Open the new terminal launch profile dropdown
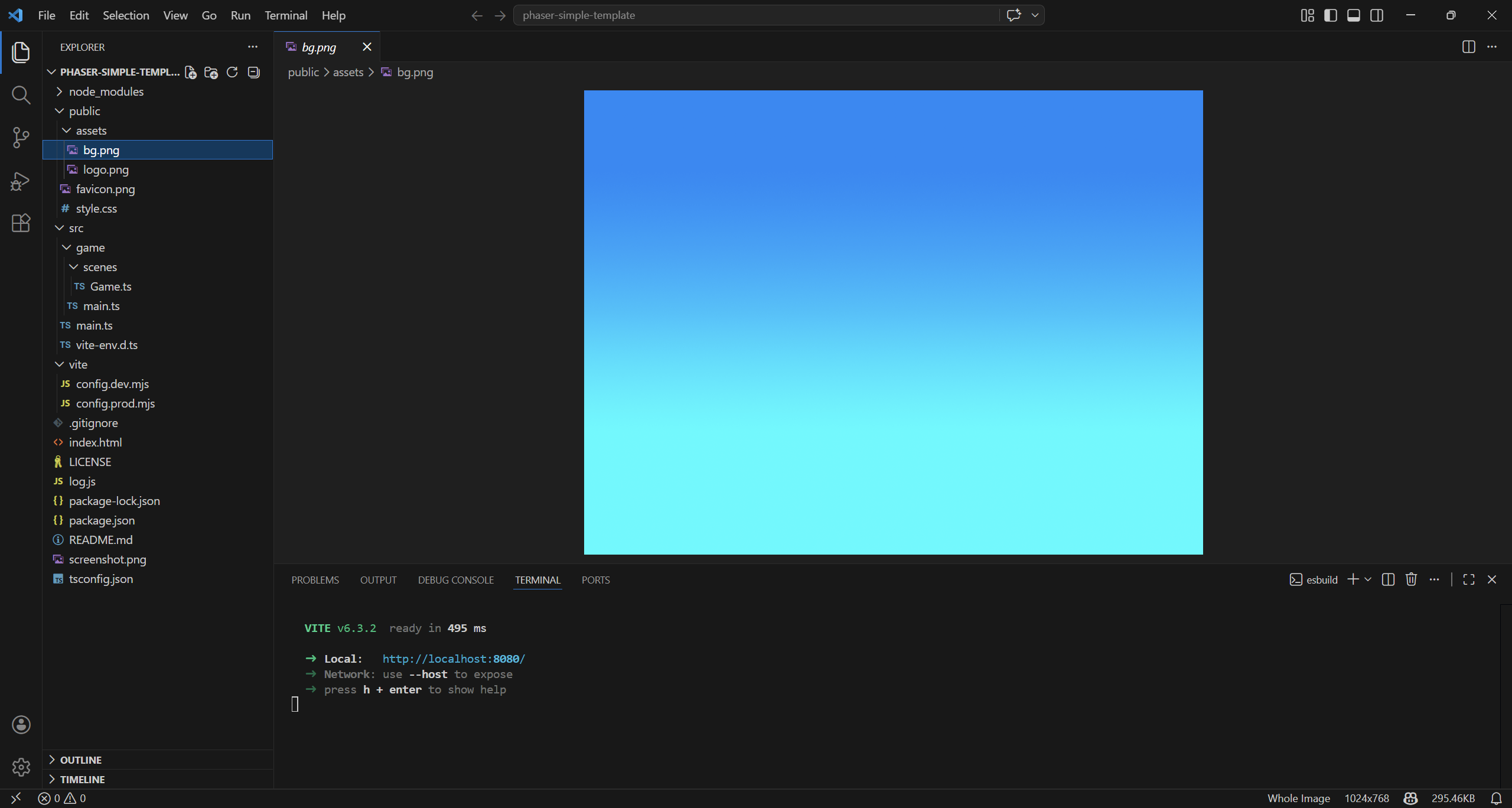Screen dimensions: 1512x808 (1368, 579)
